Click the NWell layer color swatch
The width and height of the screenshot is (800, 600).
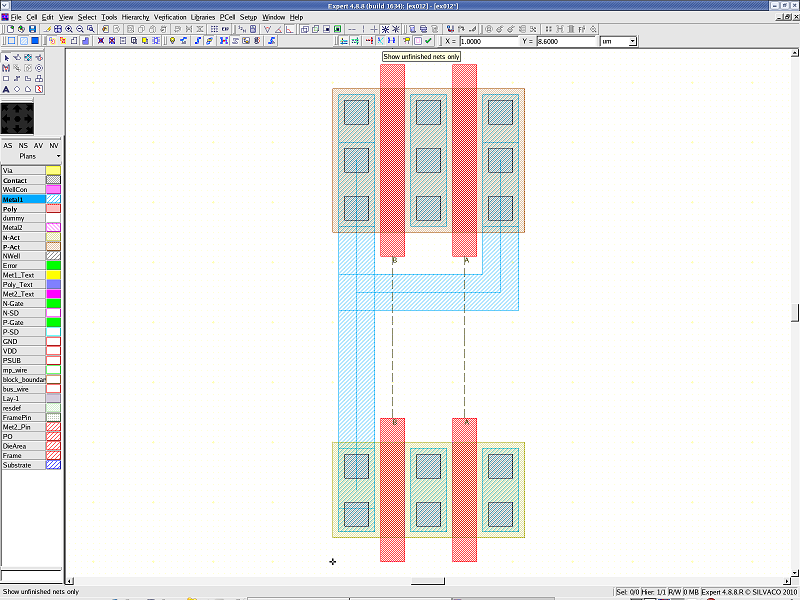coord(53,256)
